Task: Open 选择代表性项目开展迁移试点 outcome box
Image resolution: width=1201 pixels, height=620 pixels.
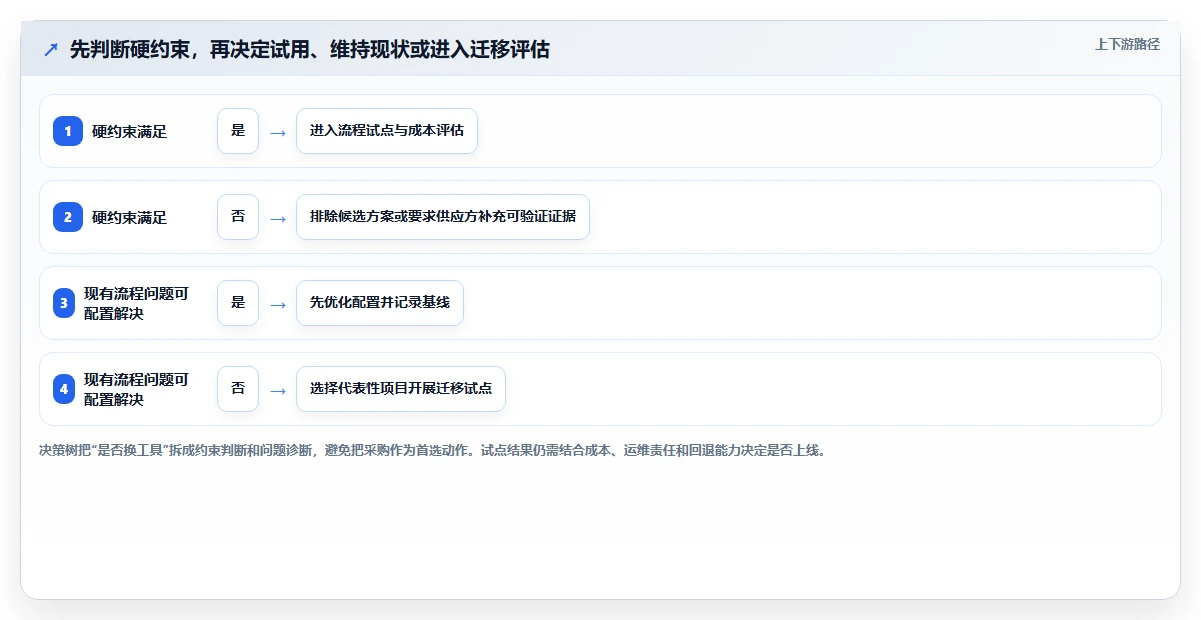Action: (x=401, y=389)
